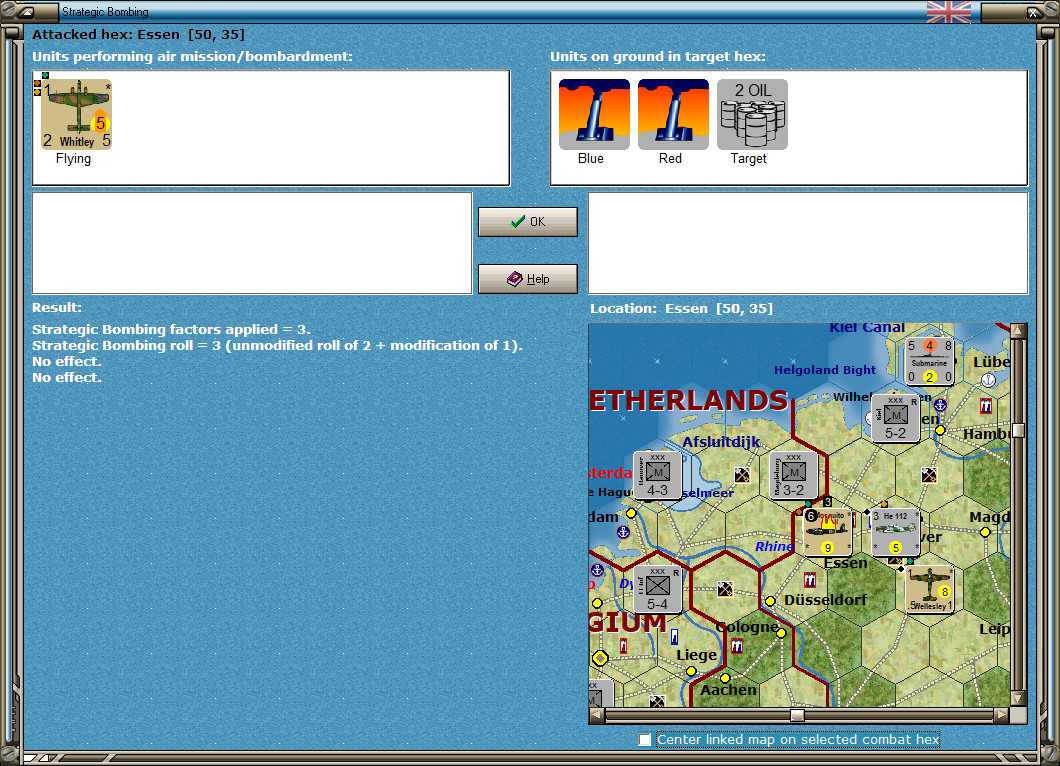This screenshot has height=766, width=1060.
Task: Click the map horizontal scrollbar left arrow
Action: pyautogui.click(x=596, y=715)
